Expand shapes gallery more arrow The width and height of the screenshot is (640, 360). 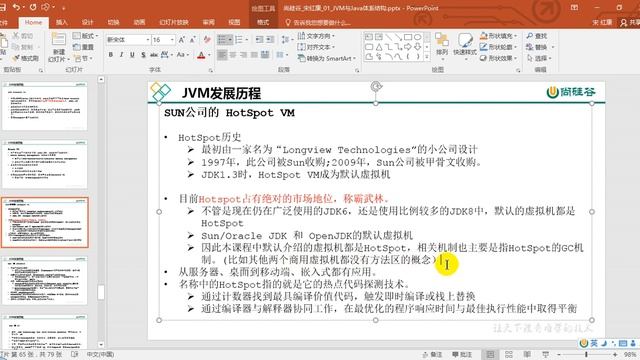tap(427, 57)
